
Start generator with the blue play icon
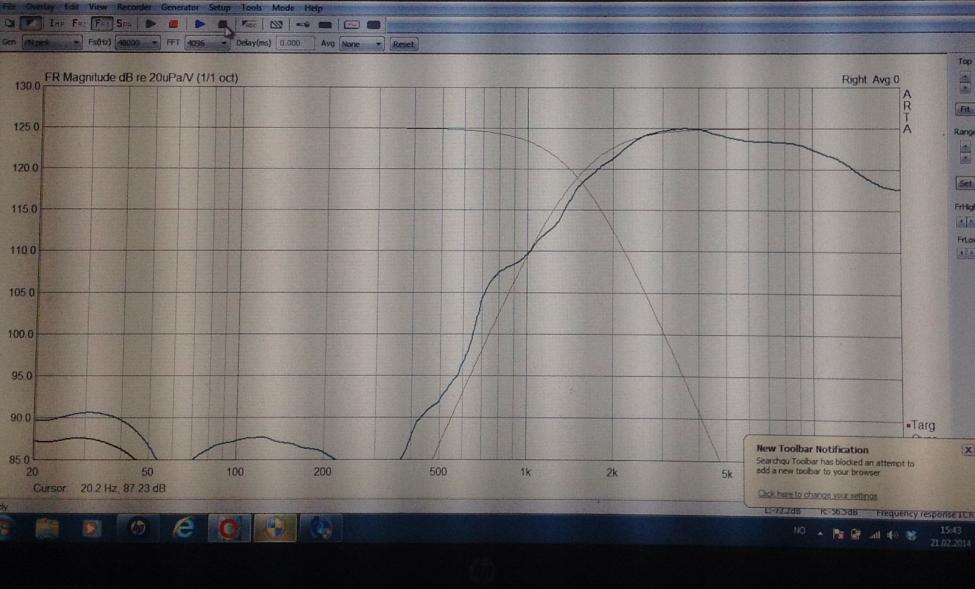[200, 24]
